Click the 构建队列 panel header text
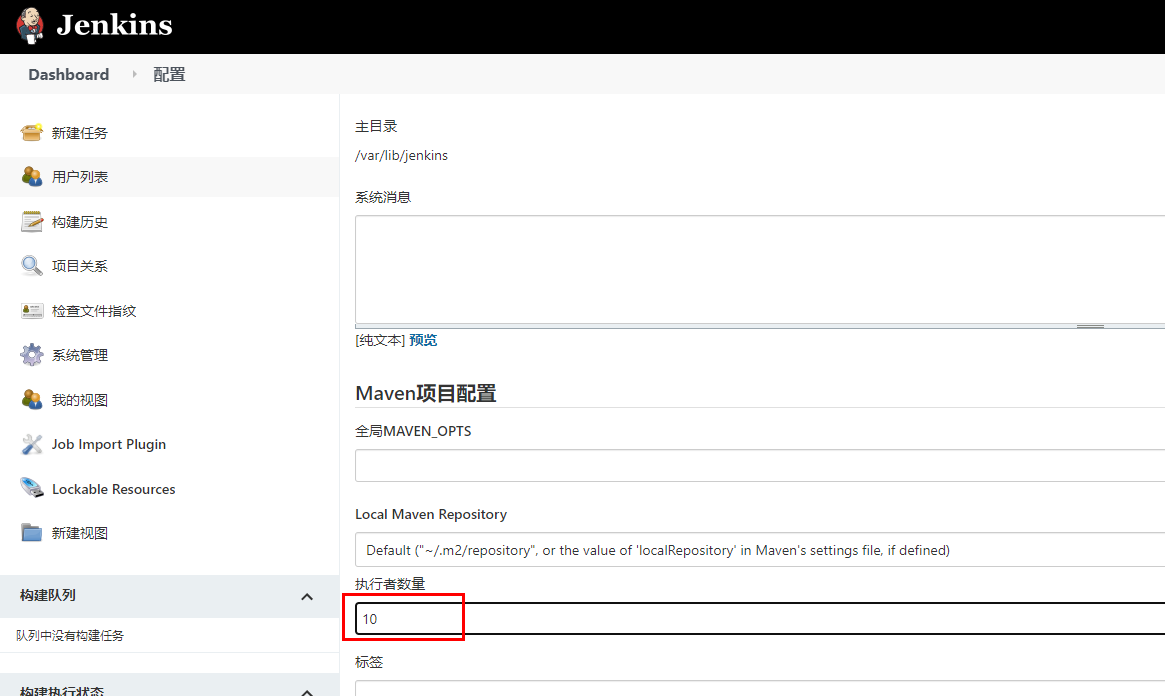Screen dimensions: 1165x696 (x=48, y=595)
